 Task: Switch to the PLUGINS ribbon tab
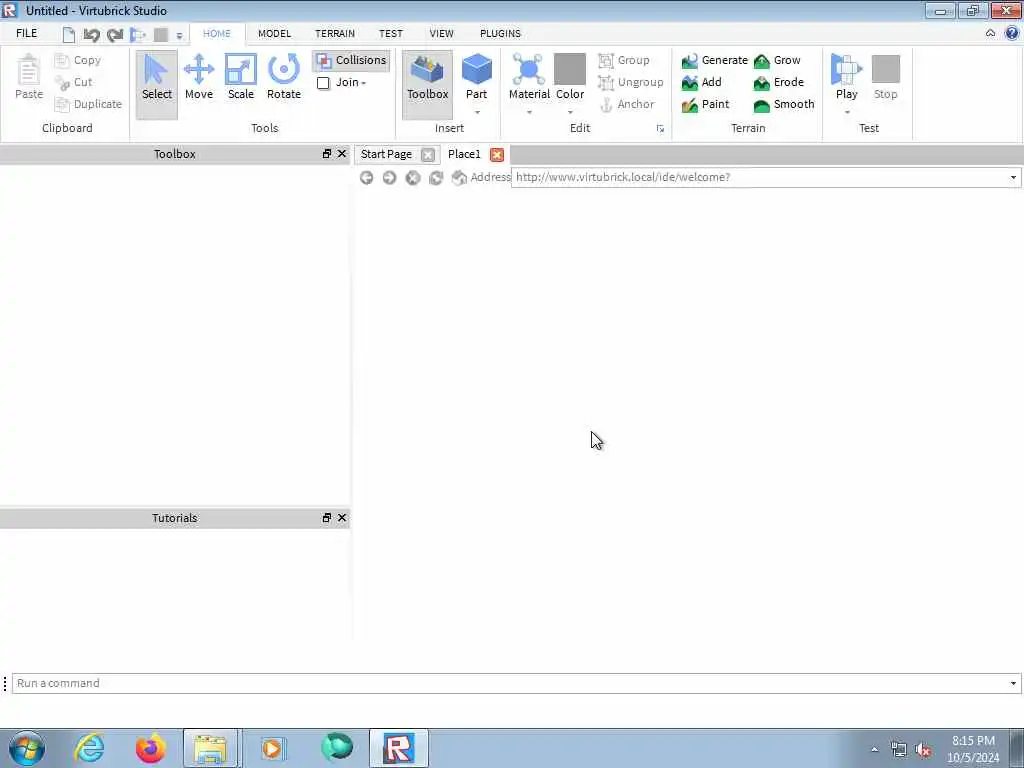click(500, 33)
